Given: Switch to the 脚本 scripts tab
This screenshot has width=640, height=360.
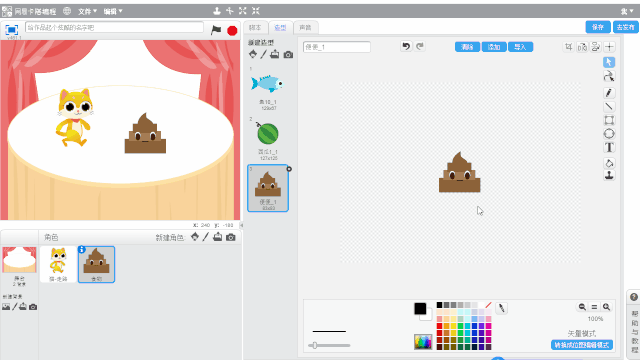Looking at the screenshot, I should (255, 27).
